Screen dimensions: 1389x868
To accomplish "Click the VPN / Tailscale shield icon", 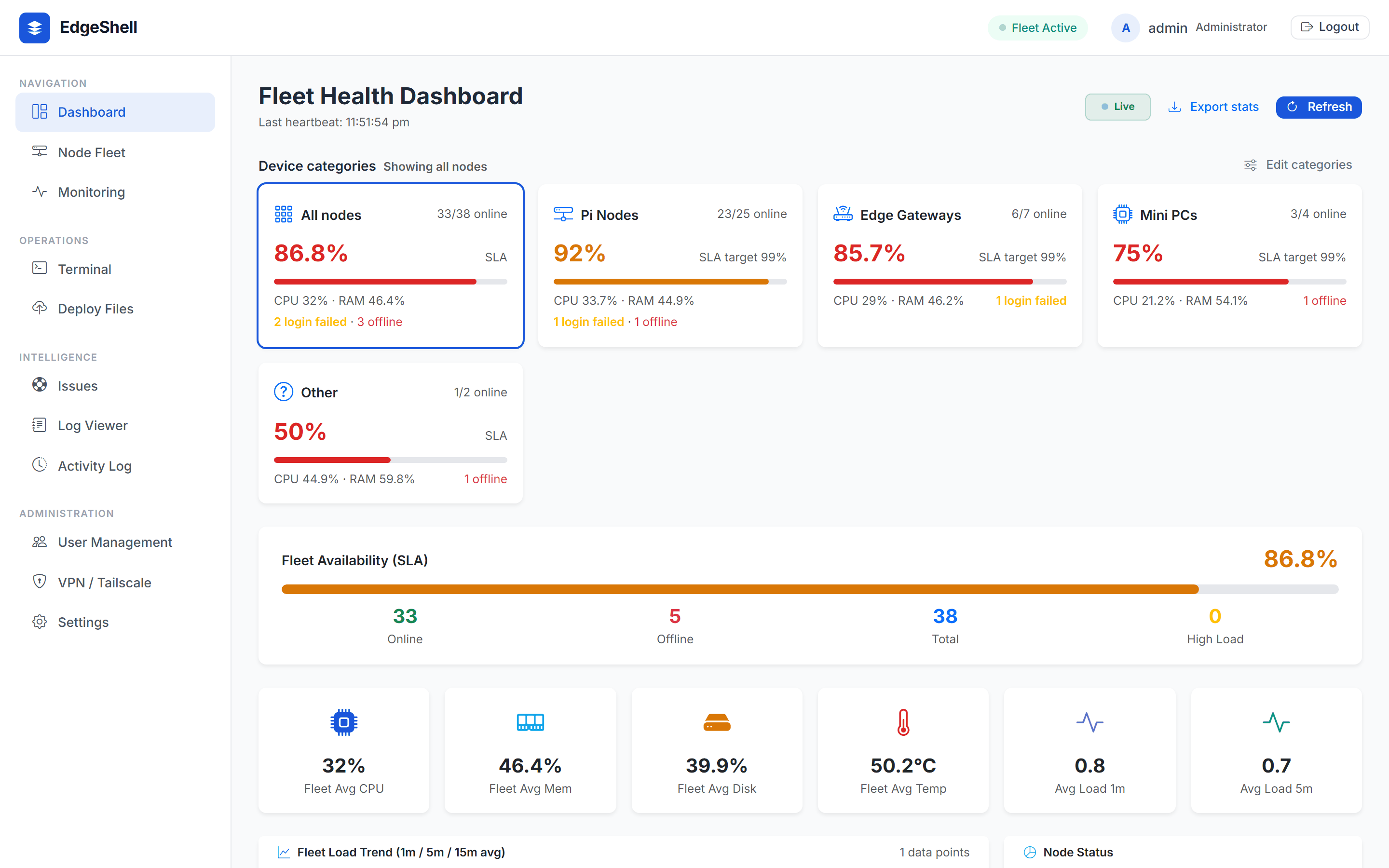I will point(40,582).
